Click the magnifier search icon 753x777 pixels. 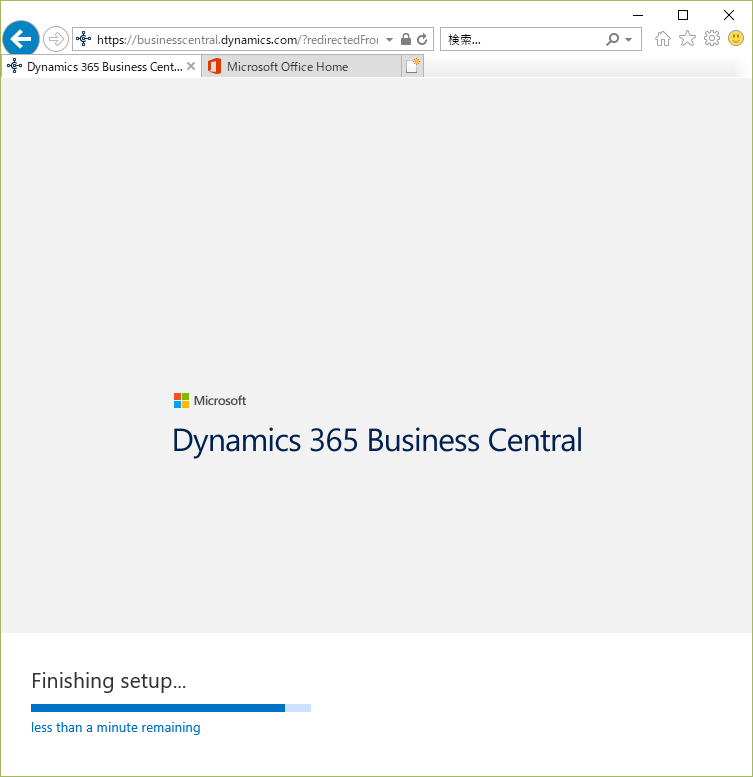(613, 39)
